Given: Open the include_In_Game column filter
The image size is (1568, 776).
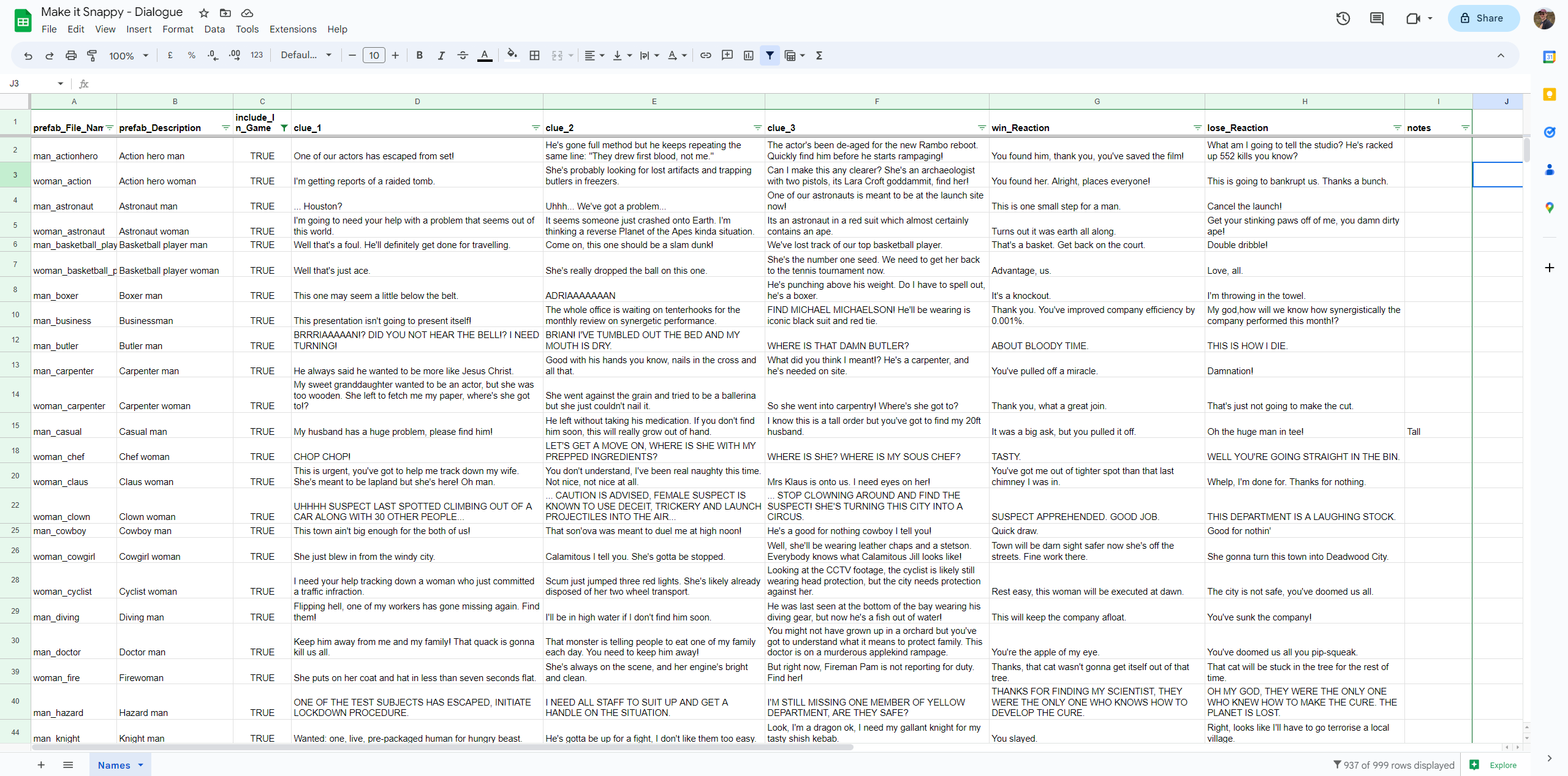Looking at the screenshot, I should (284, 128).
